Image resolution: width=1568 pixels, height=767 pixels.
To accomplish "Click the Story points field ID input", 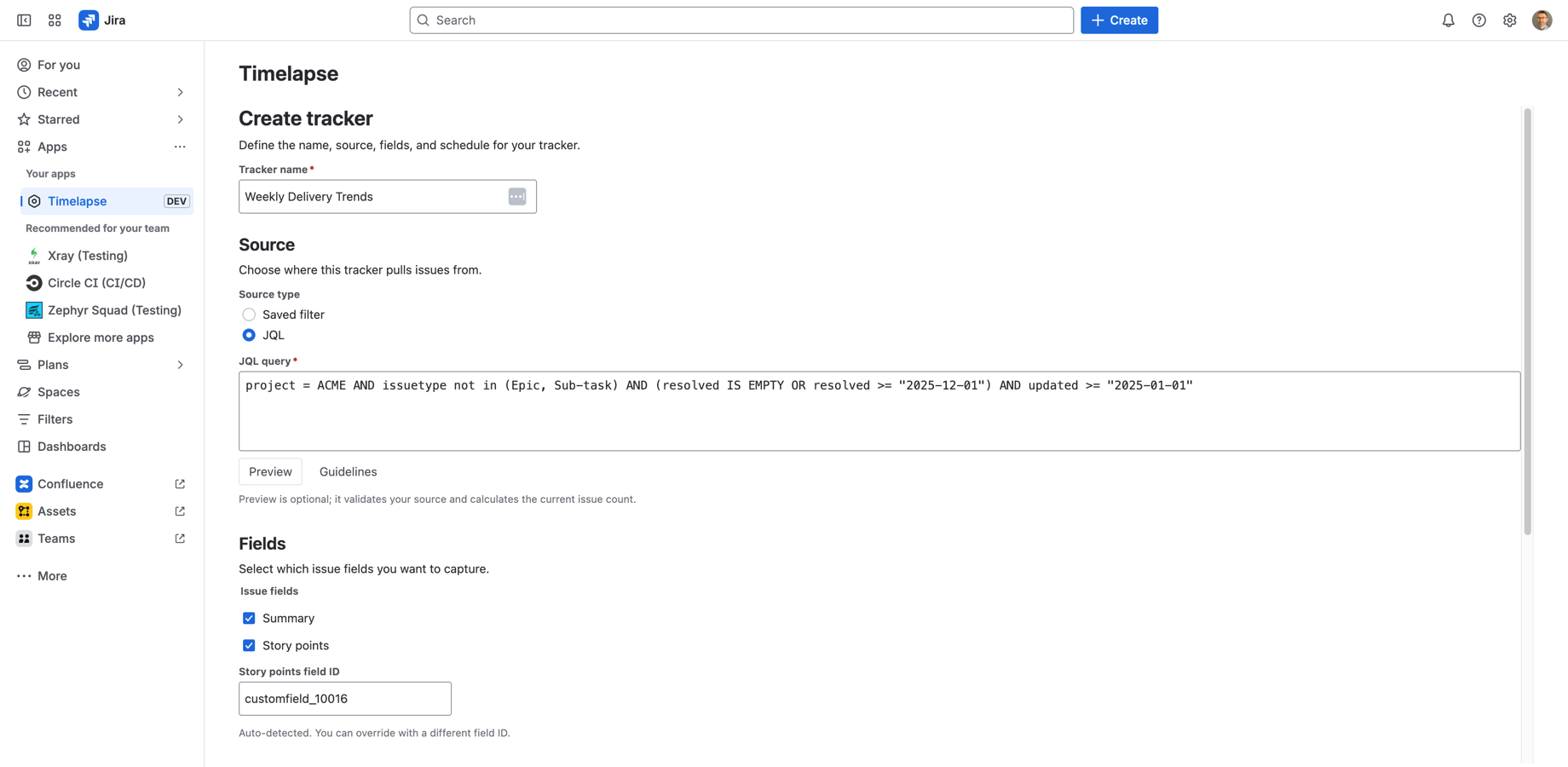I will click(344, 698).
